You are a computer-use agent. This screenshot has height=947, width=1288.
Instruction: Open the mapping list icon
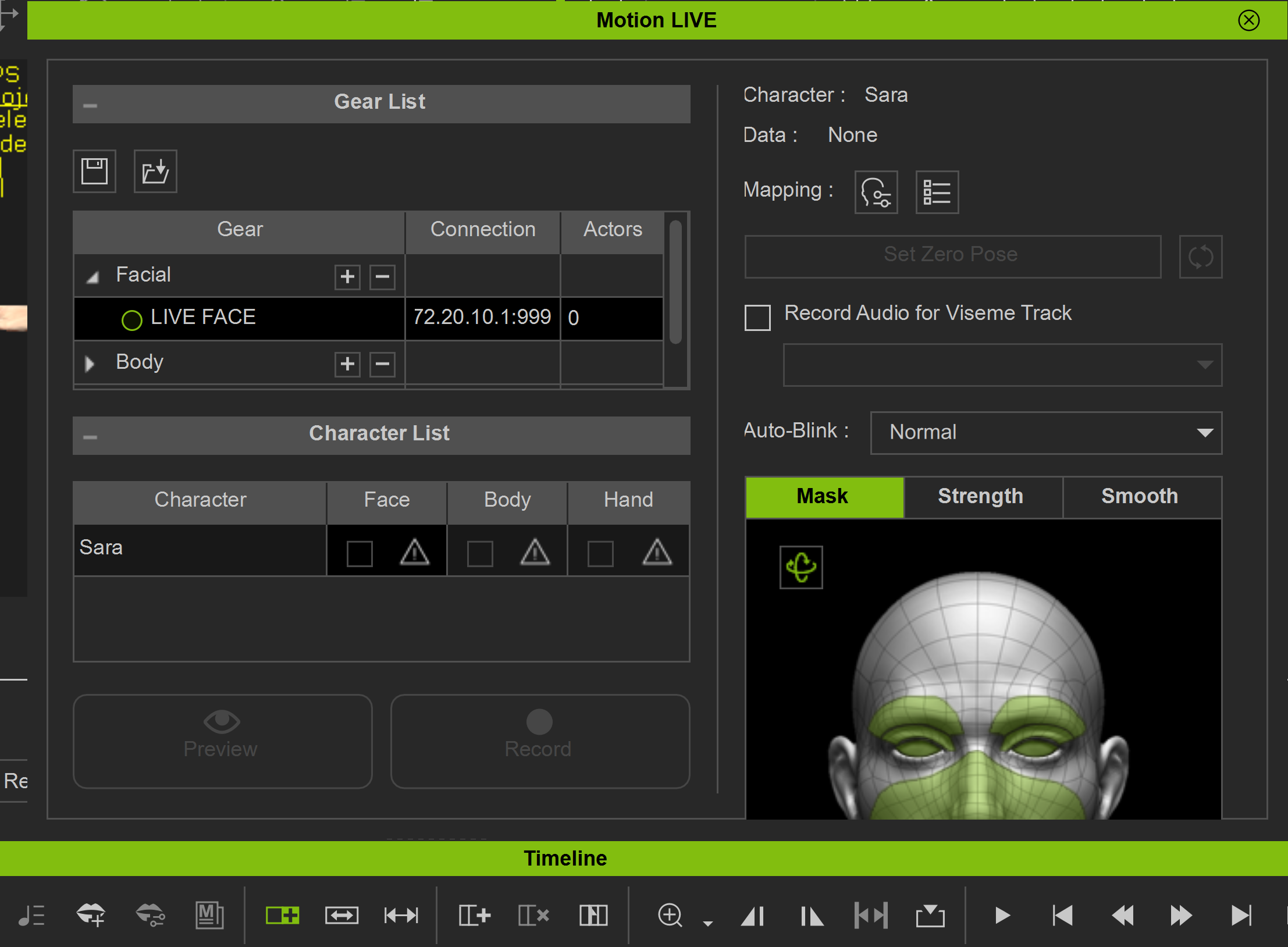pyautogui.click(x=937, y=193)
